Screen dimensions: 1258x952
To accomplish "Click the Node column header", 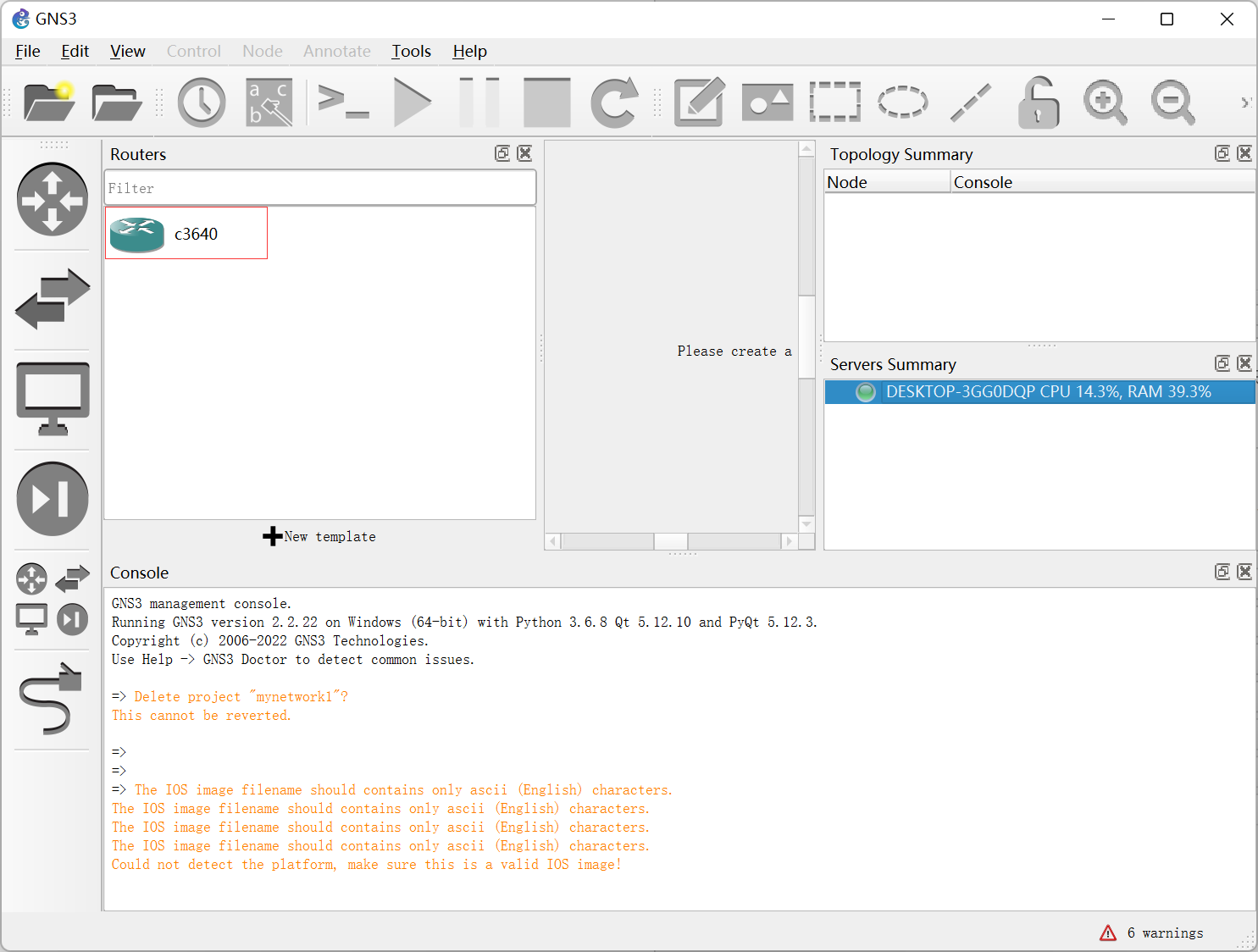I will [887, 182].
